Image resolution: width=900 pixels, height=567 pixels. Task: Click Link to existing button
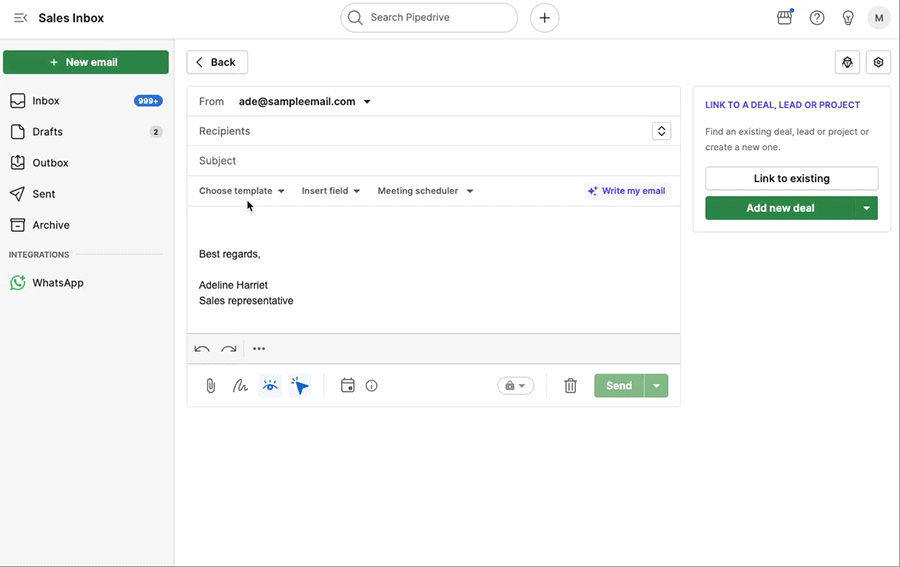[792, 178]
